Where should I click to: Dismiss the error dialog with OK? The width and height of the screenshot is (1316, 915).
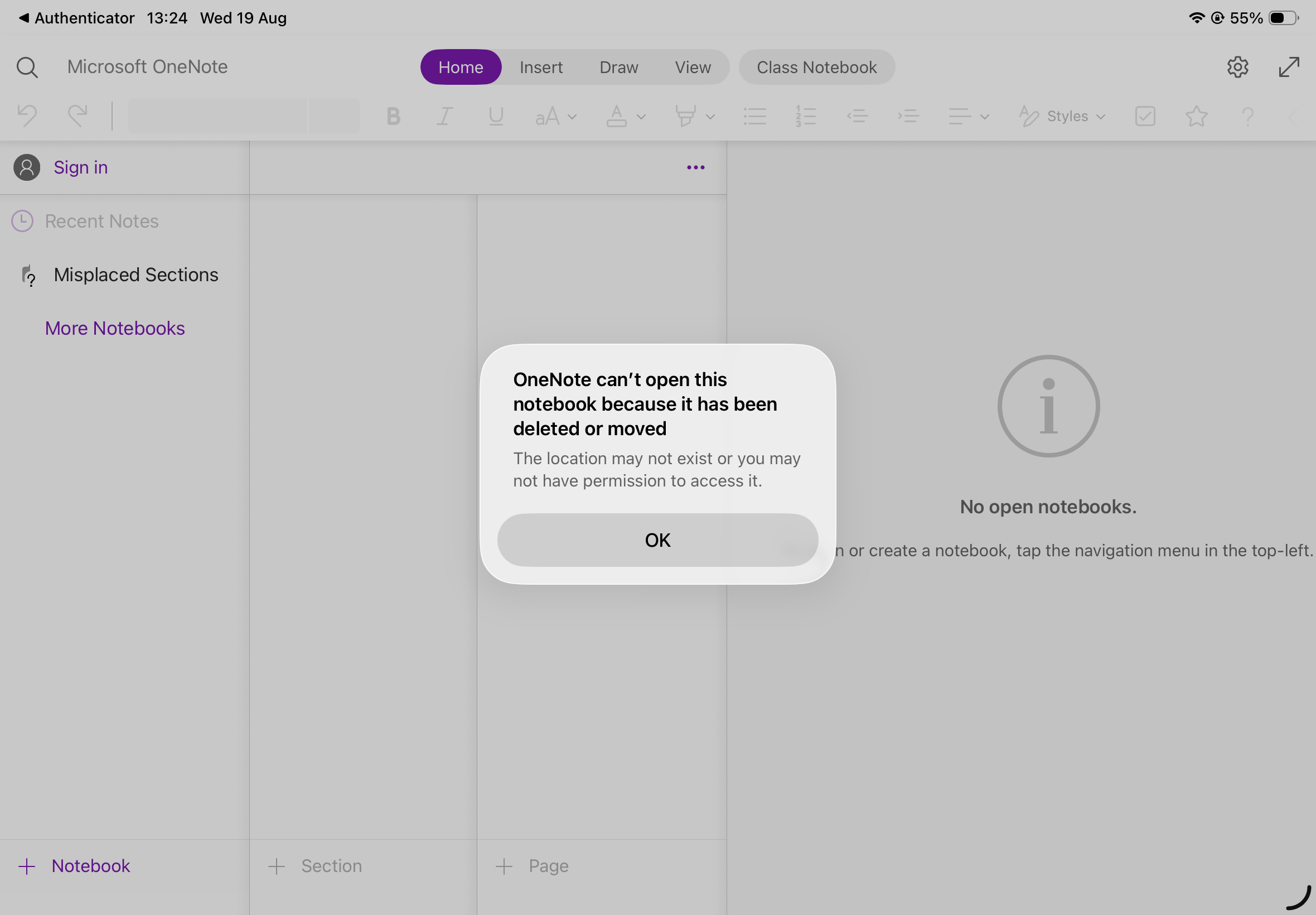pos(657,540)
